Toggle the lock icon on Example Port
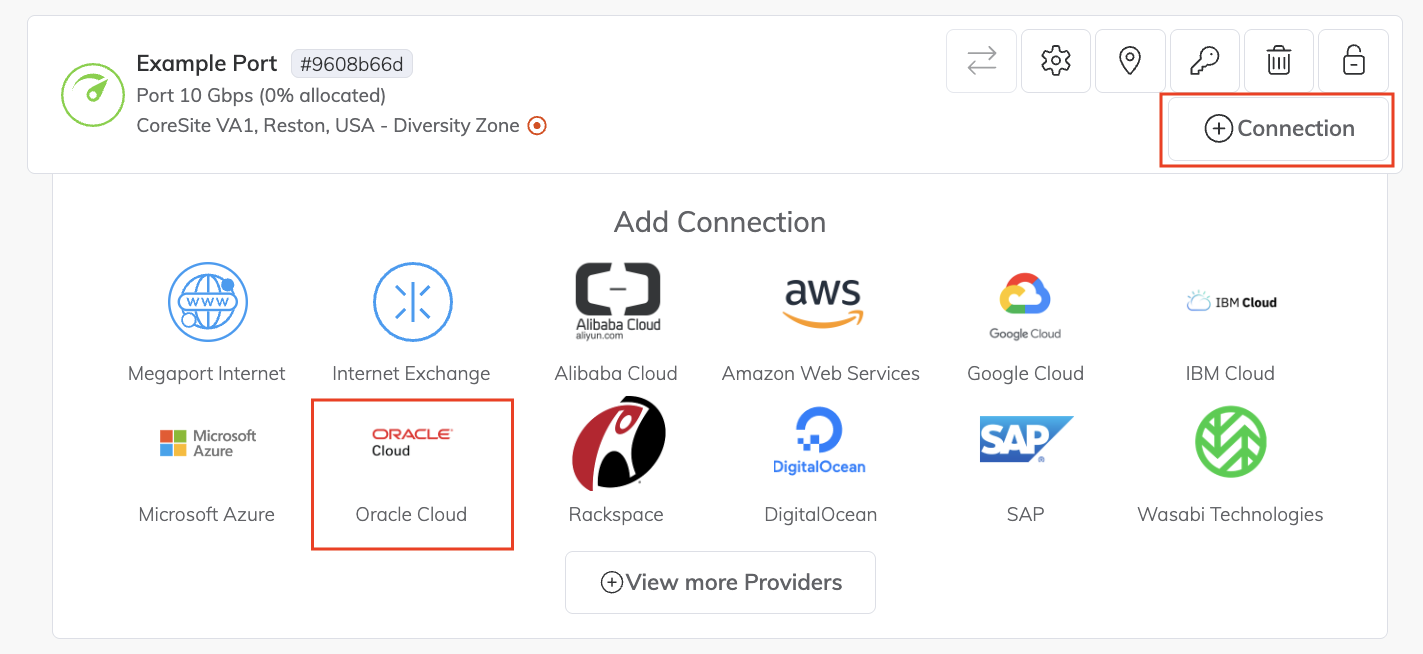Image resolution: width=1423 pixels, height=654 pixels. click(x=1353, y=60)
